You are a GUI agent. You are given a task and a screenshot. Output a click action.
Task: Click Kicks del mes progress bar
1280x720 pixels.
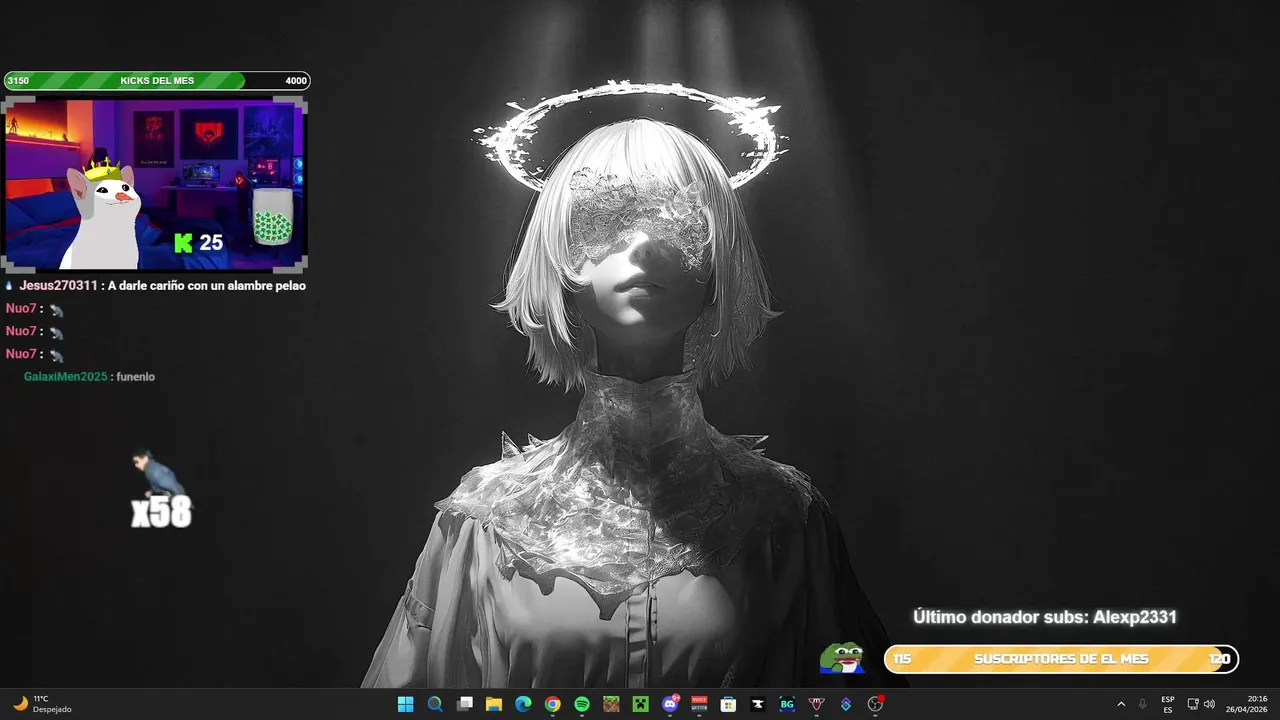click(157, 81)
